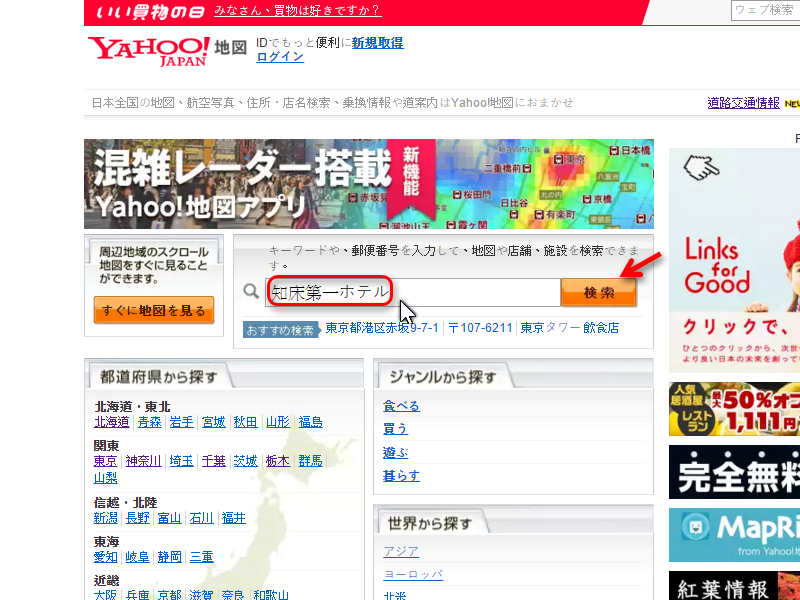Image resolution: width=800 pixels, height=600 pixels.
Task: Open the 紅葉情報 ad banner
Action: (735, 586)
